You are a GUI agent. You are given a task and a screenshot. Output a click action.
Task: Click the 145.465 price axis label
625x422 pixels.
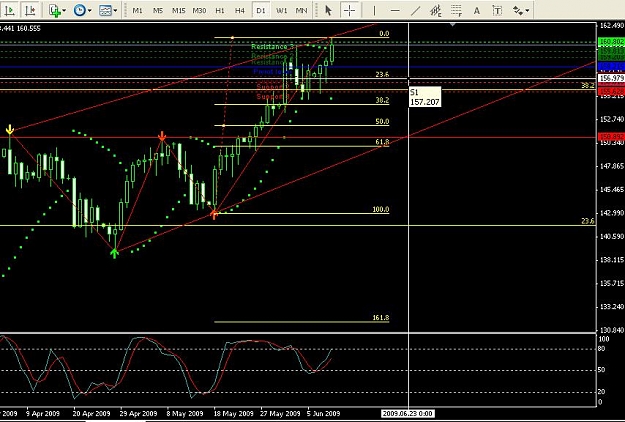(612, 189)
